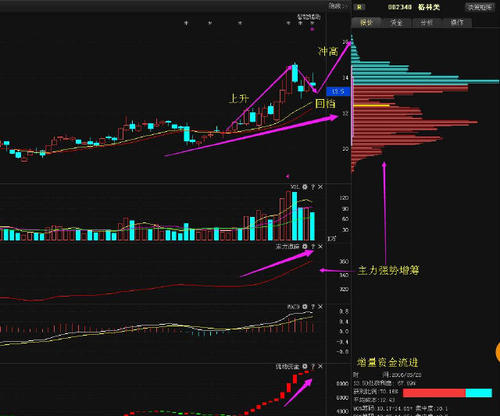Click the yellow cost line in the chip distribution
Screen dimensions: 500x416
(x=371, y=106)
